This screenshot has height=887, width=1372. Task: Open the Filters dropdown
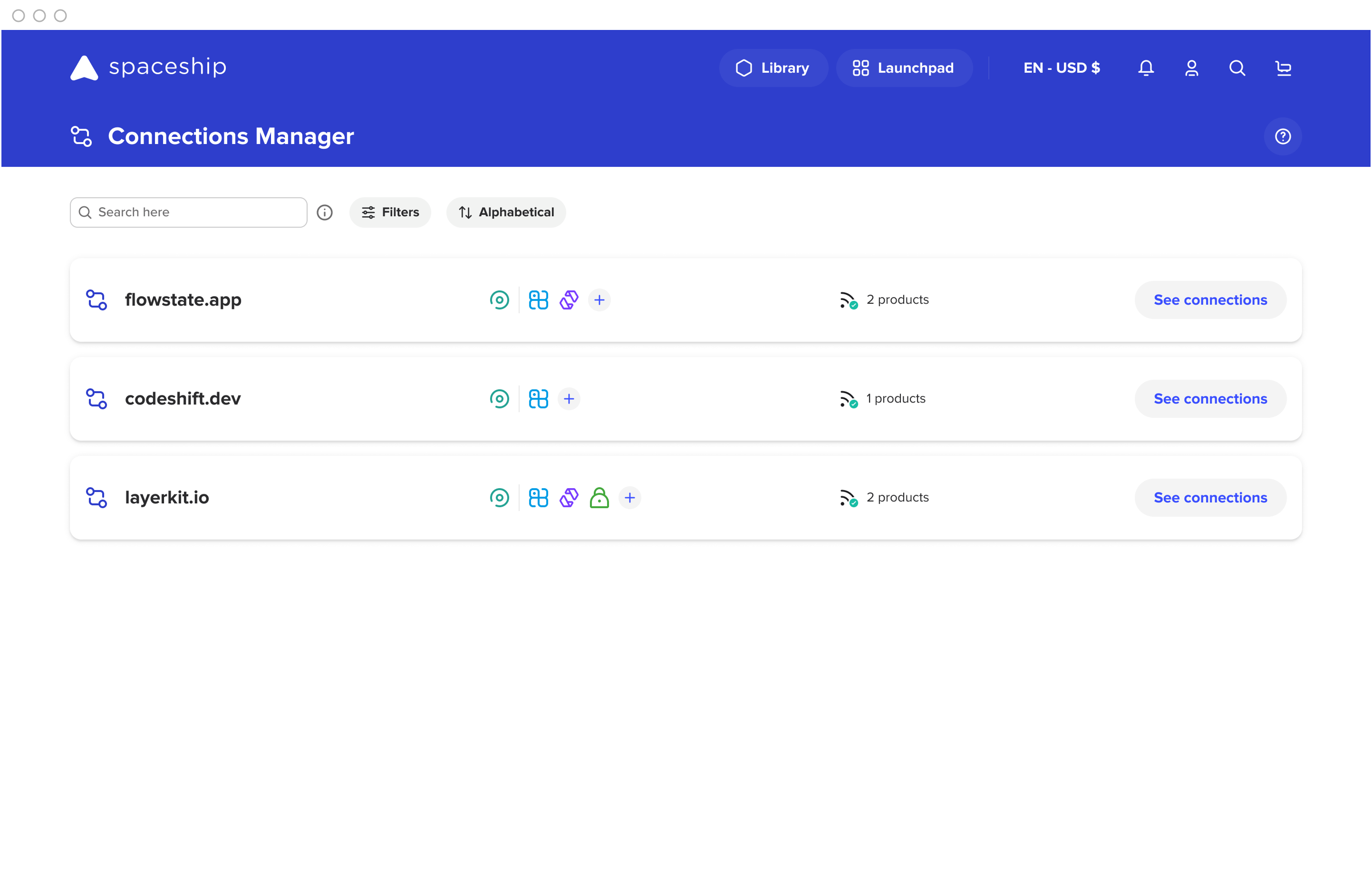[390, 212]
